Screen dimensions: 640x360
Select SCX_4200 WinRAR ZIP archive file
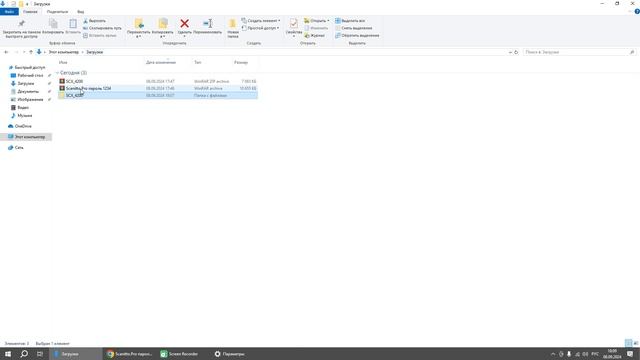tap(158, 81)
